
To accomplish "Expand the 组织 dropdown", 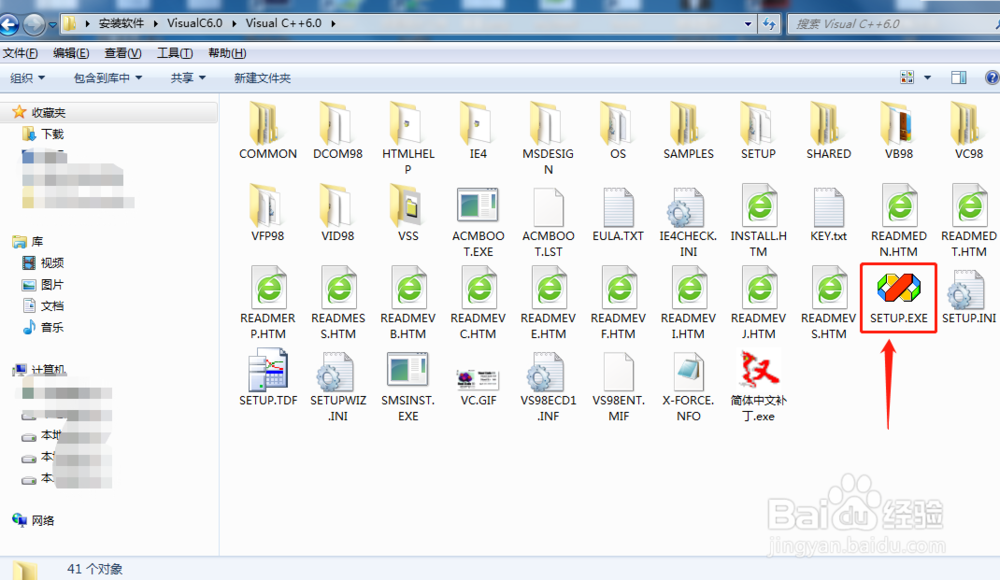I will pyautogui.click(x=27, y=78).
